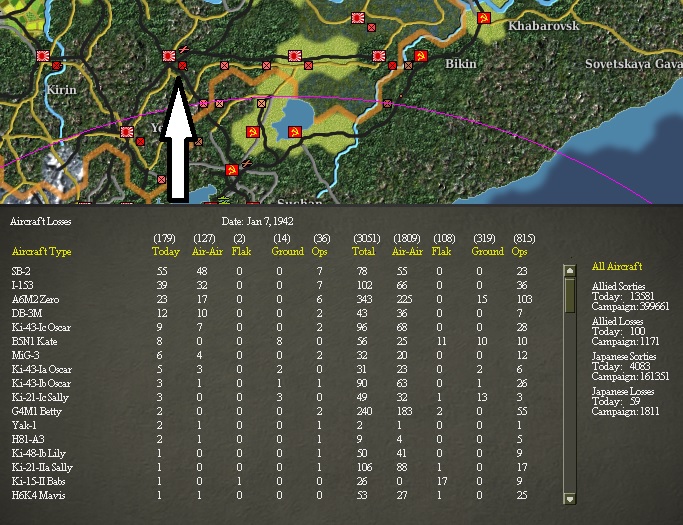
Task: Select the MiG-3 aircraft row
Action: tap(270, 355)
